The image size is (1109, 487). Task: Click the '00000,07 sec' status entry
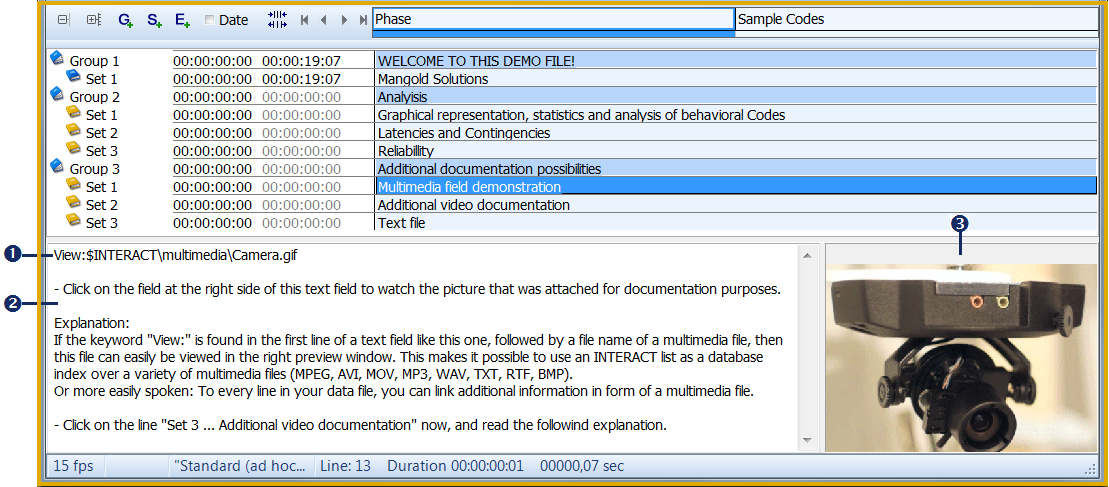[582, 467]
